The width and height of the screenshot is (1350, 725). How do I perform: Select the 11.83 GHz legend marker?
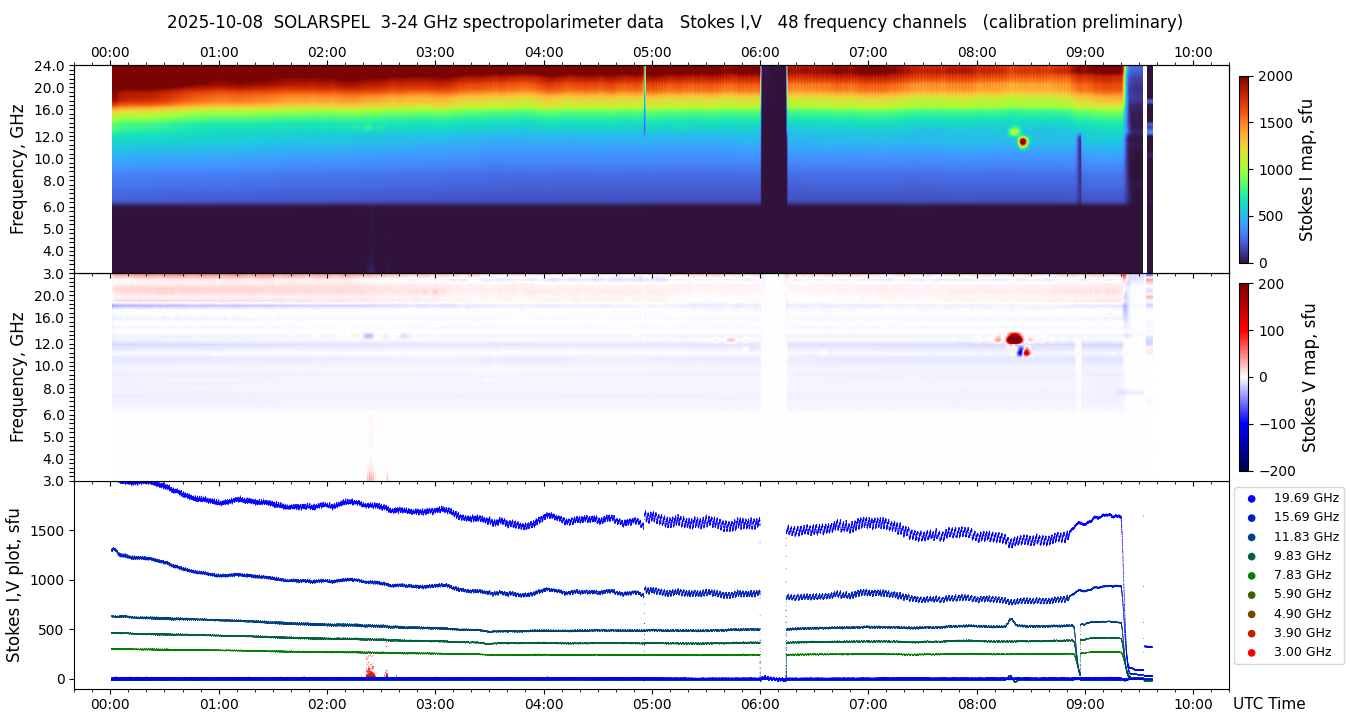click(x=1251, y=537)
